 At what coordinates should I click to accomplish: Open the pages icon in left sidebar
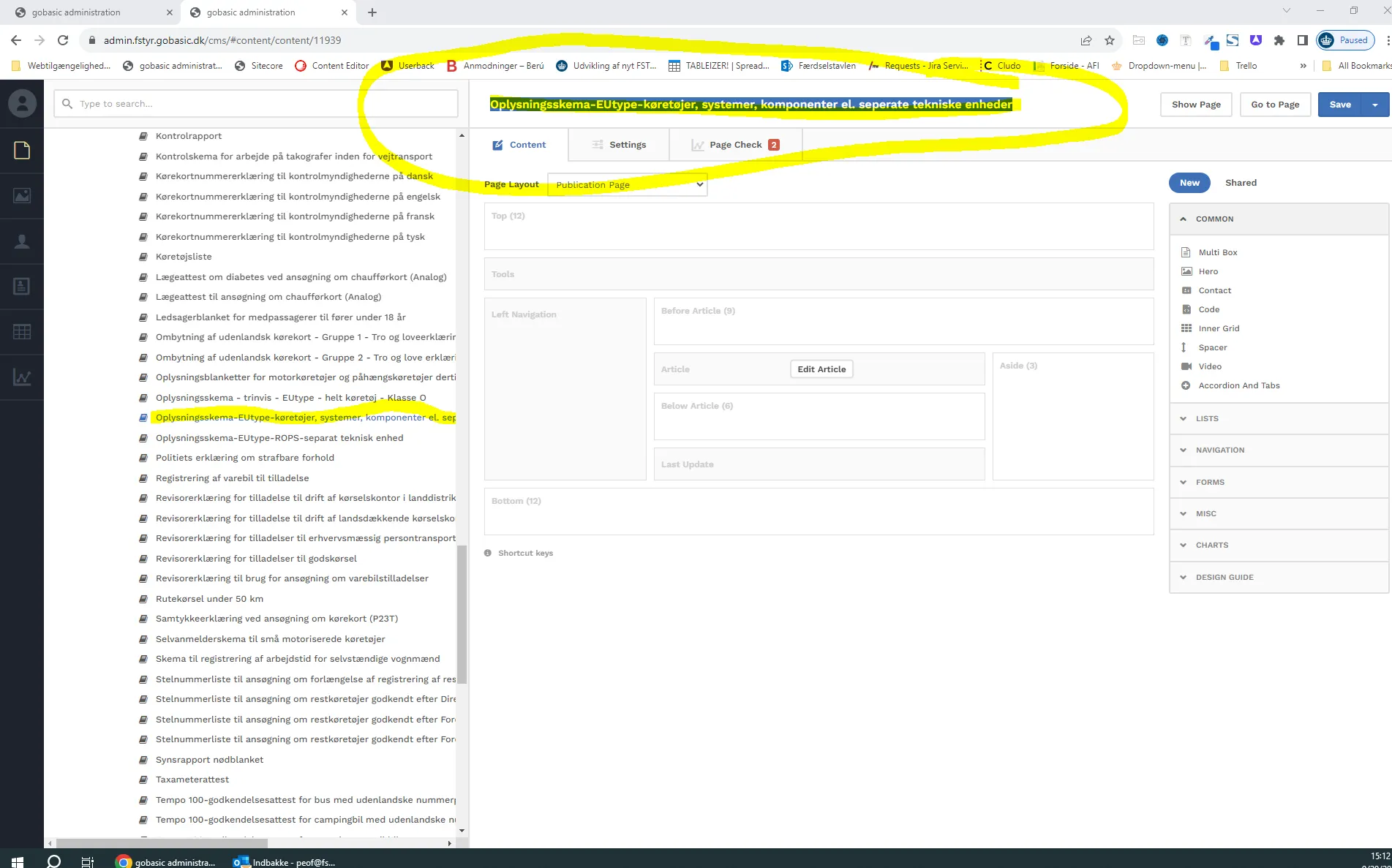(22, 151)
